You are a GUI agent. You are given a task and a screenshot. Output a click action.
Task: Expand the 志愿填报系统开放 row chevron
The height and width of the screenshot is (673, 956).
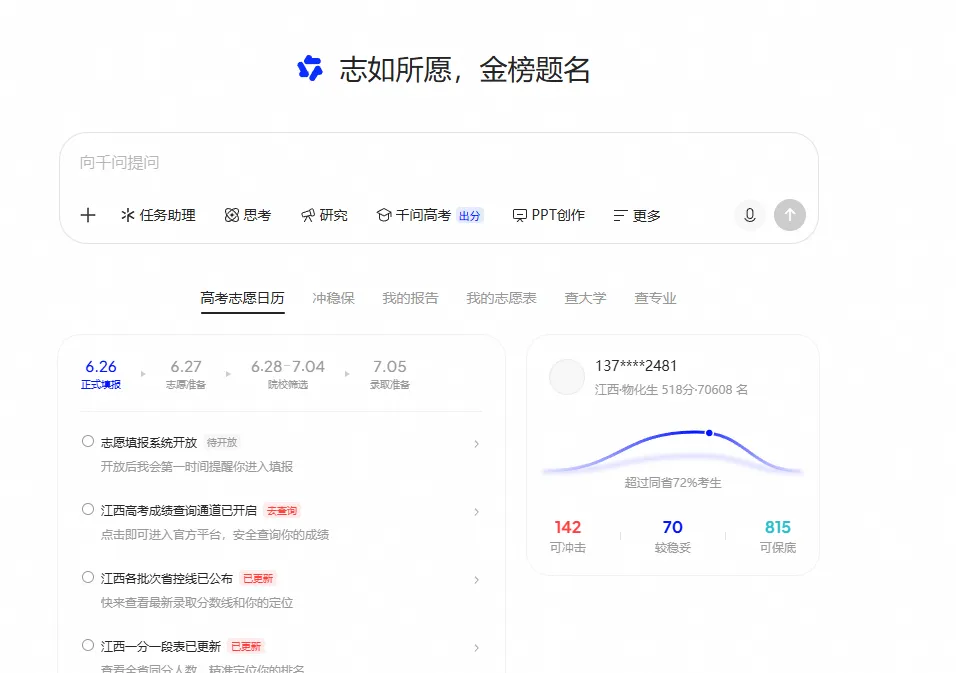(x=477, y=444)
